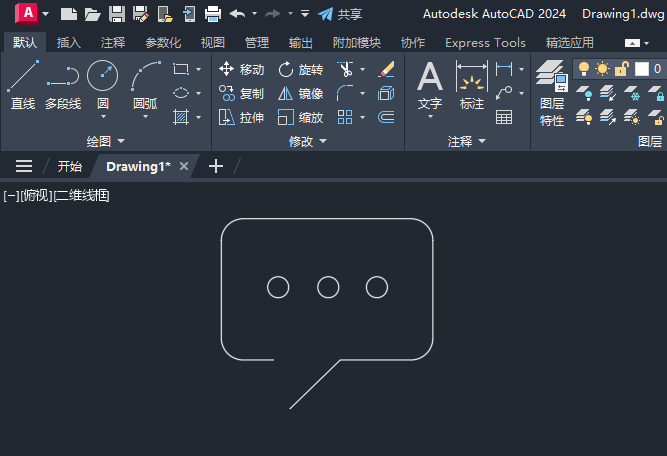Click the Offset icon

(386, 117)
